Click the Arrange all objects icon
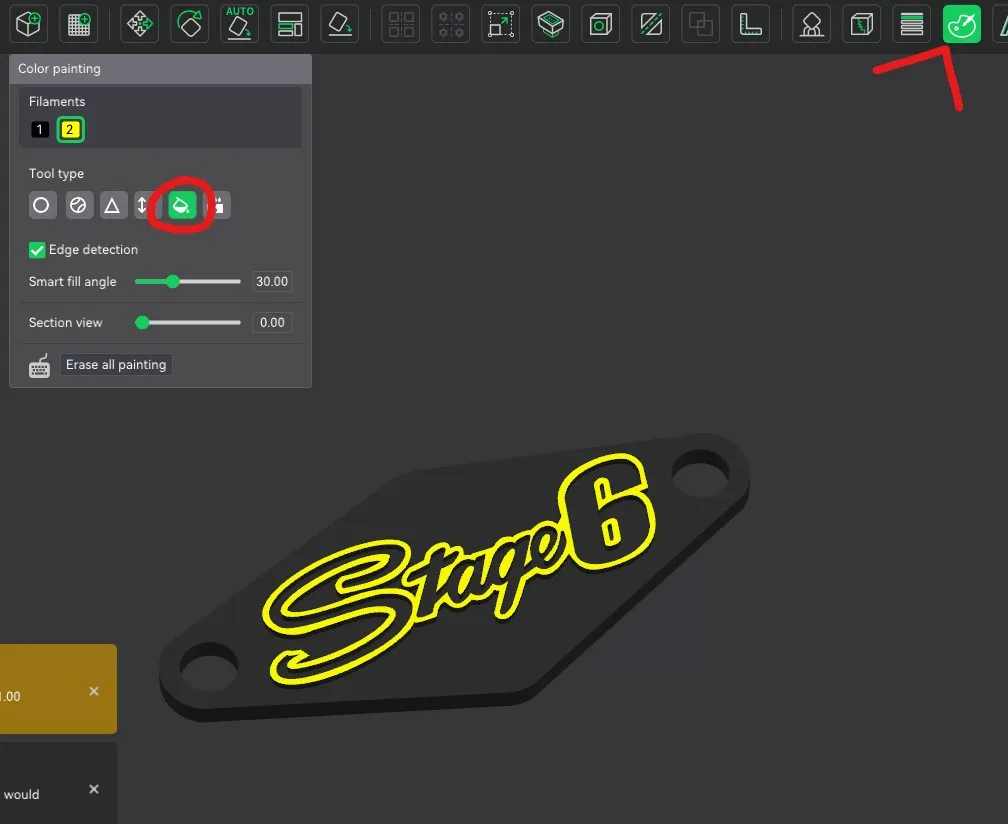 290,24
